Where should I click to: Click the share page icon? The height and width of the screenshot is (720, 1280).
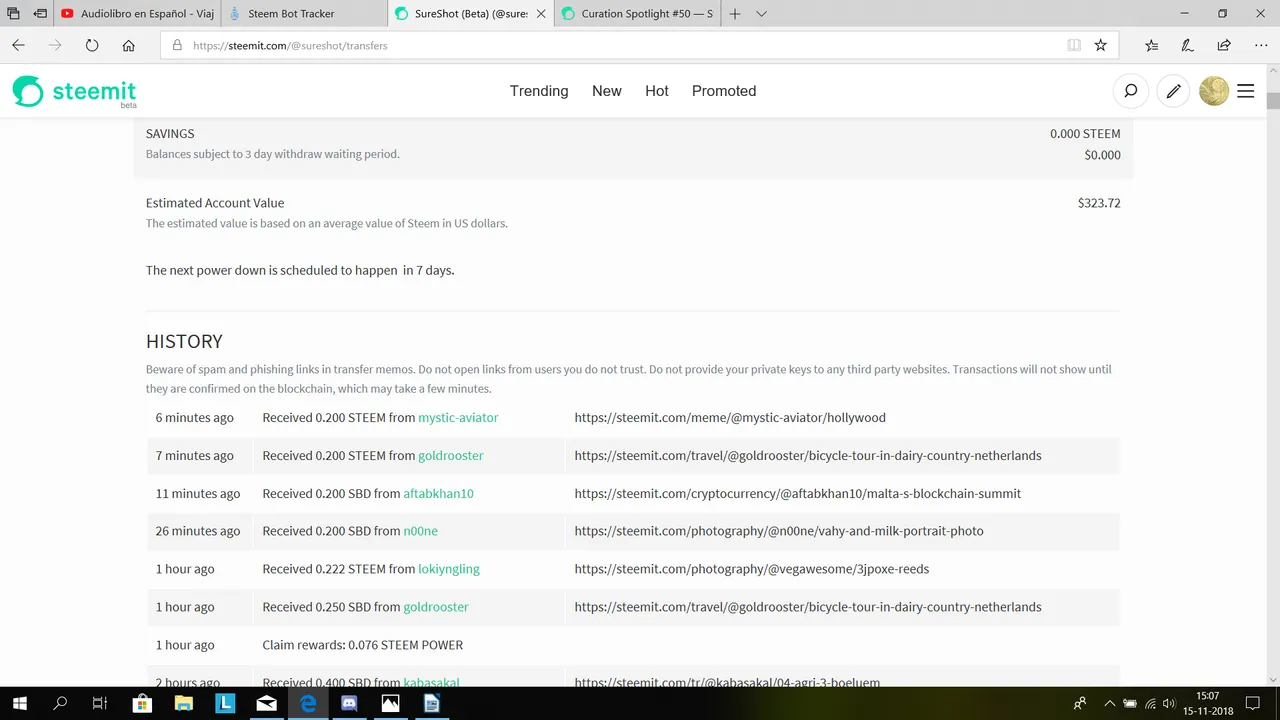click(x=1224, y=45)
